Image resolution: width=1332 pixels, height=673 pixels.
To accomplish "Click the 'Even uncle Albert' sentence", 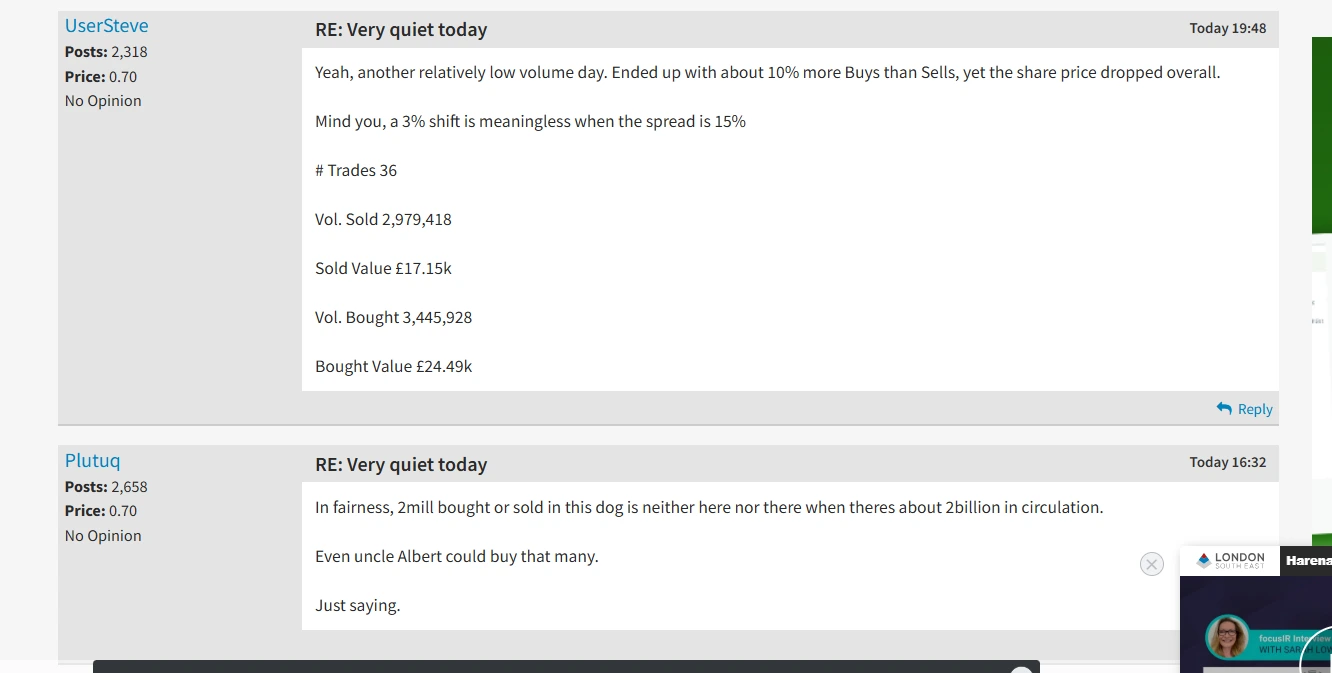I will pos(456,557).
